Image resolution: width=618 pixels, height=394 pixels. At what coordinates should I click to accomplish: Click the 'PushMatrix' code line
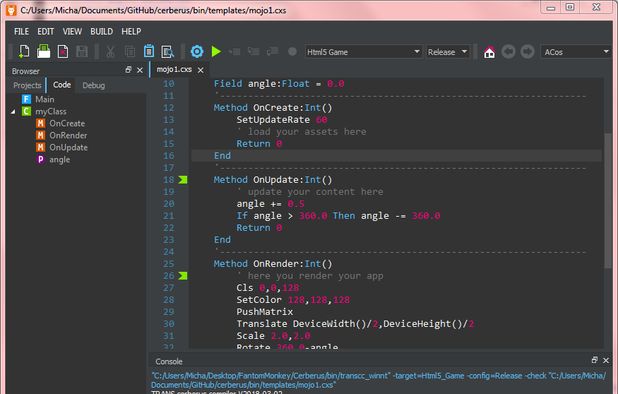[264, 312]
